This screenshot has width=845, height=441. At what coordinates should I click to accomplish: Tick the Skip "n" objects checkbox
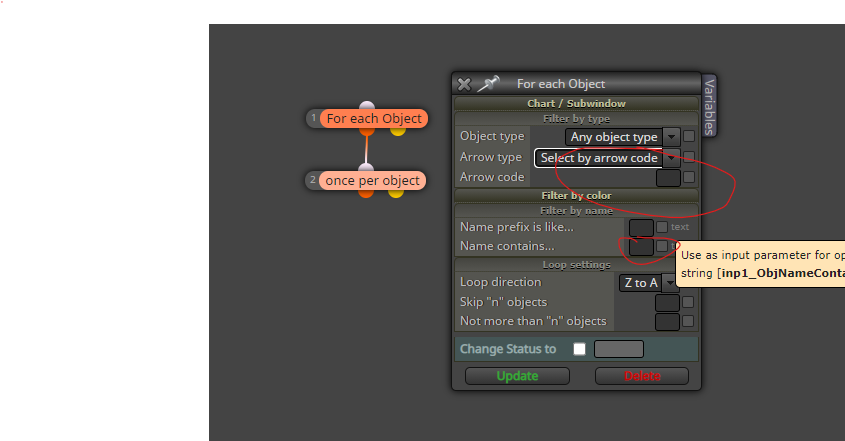pos(688,302)
